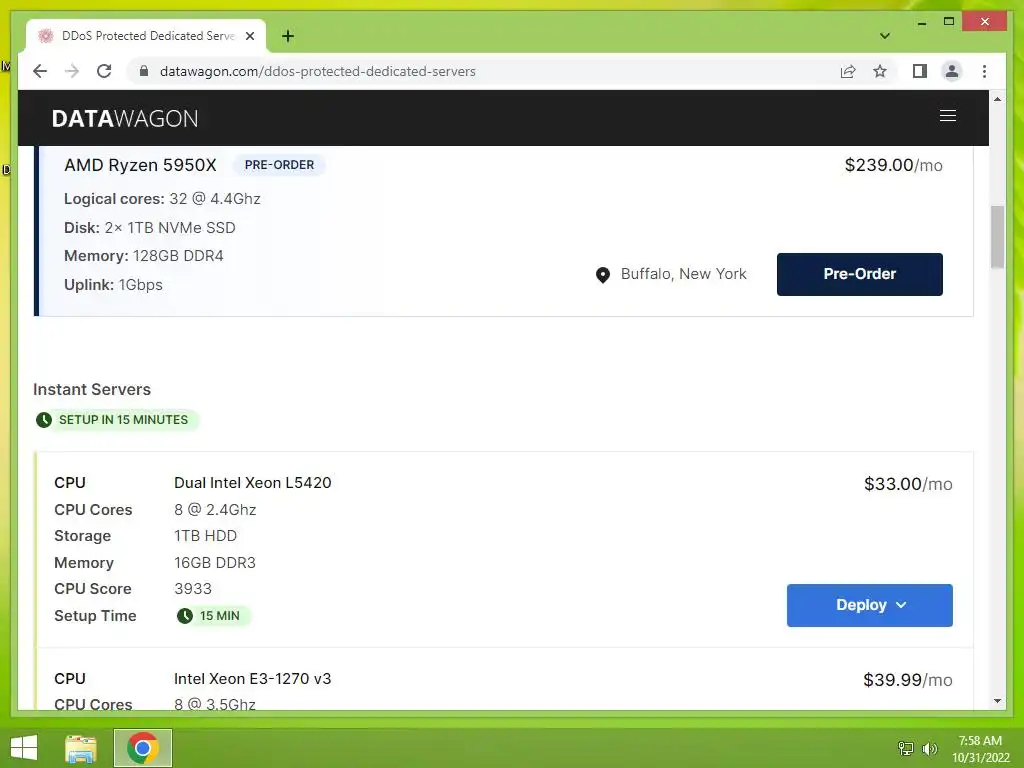Click the DATAWAGON logo

pyautogui.click(x=125, y=118)
